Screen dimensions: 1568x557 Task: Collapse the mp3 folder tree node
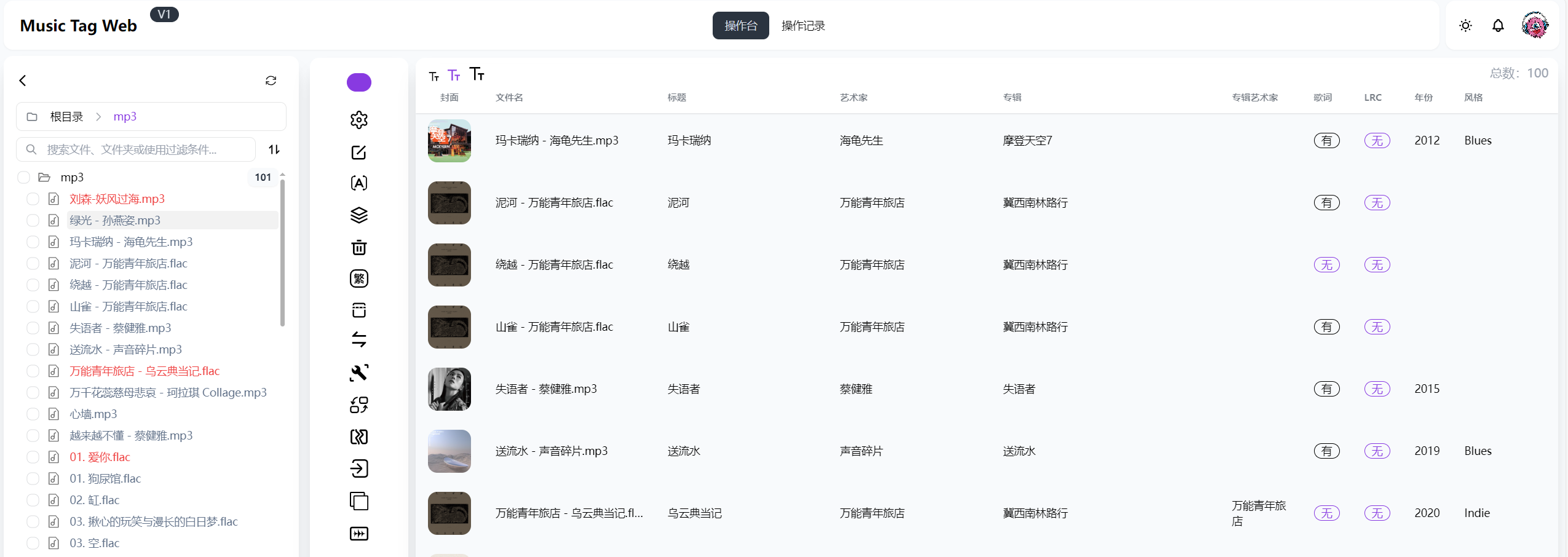44,177
